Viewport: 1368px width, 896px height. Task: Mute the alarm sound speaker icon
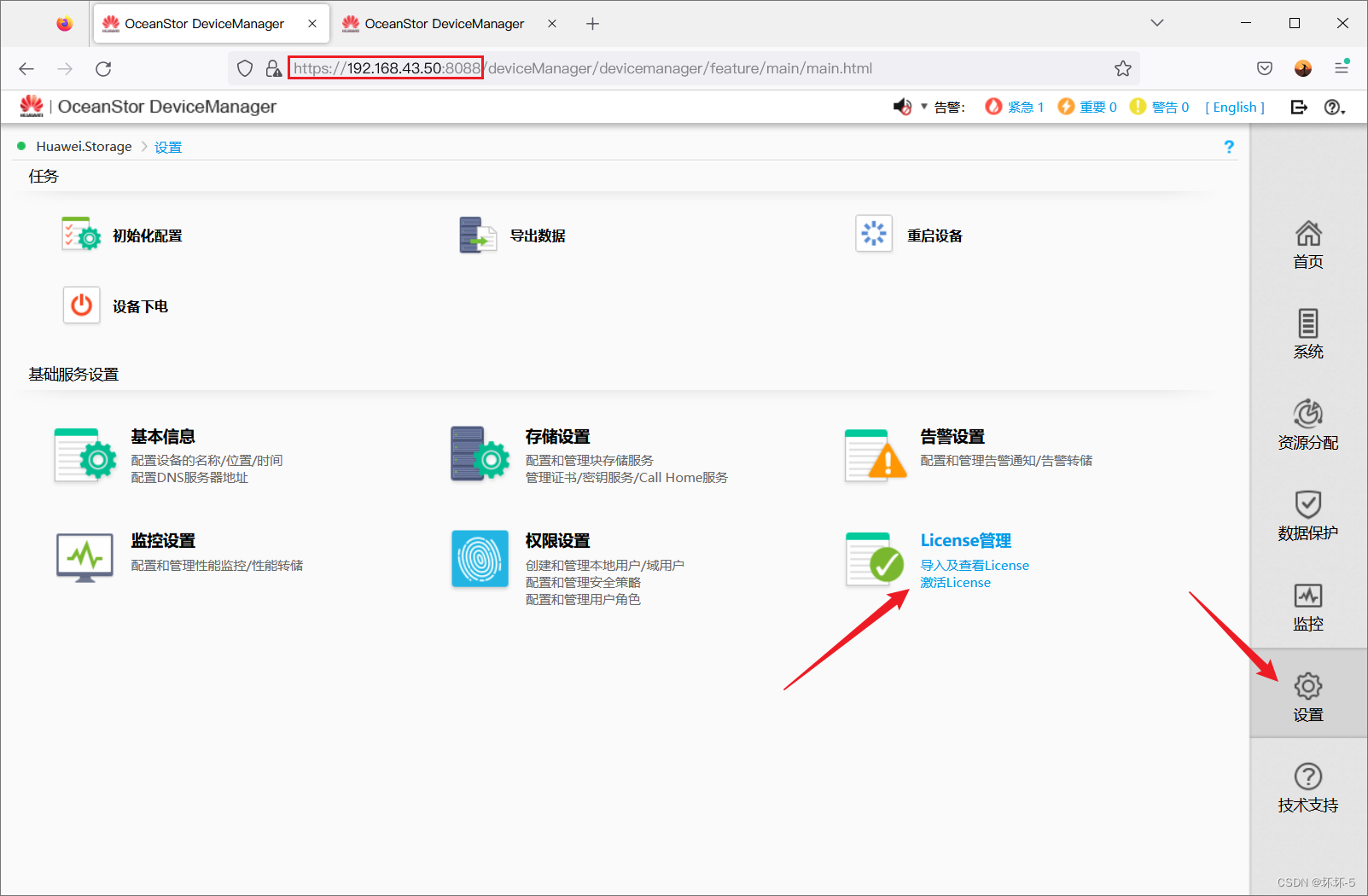point(902,107)
